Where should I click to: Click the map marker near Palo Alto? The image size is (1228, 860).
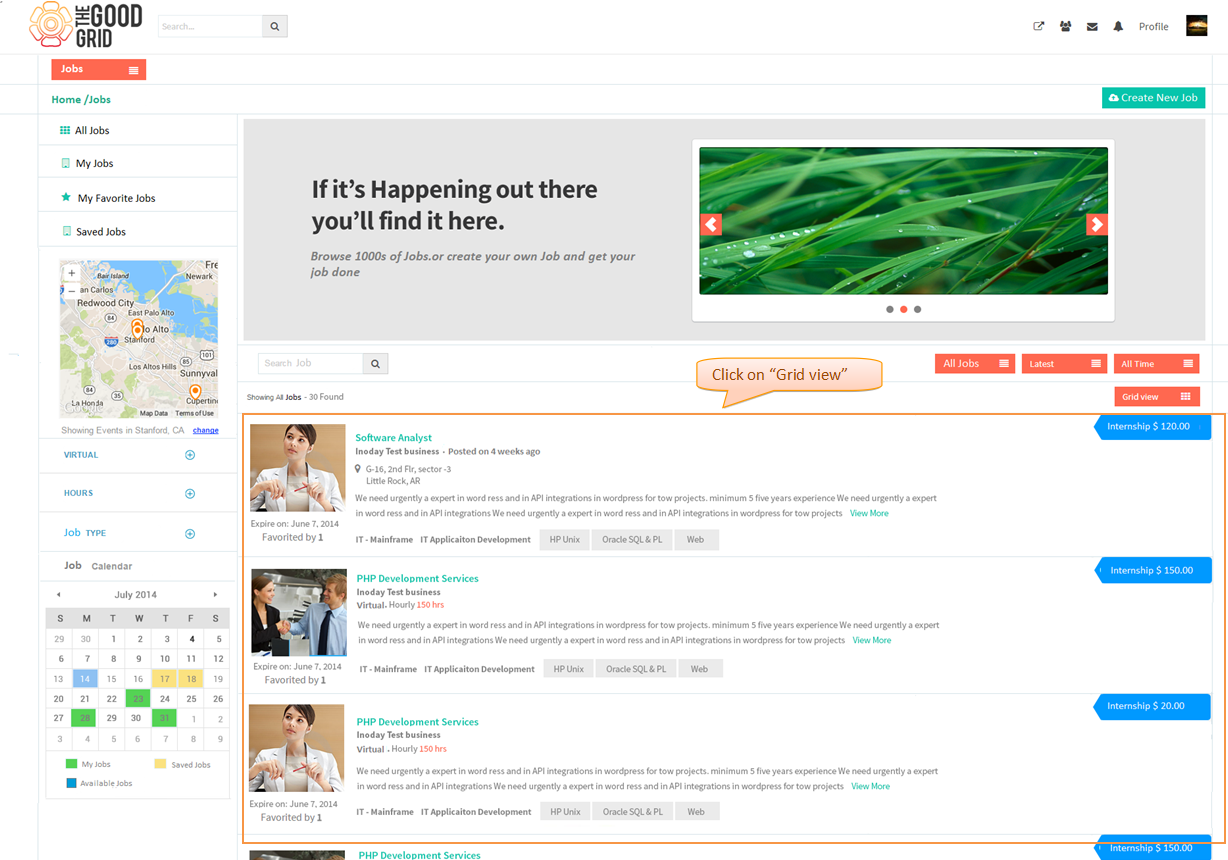[138, 327]
